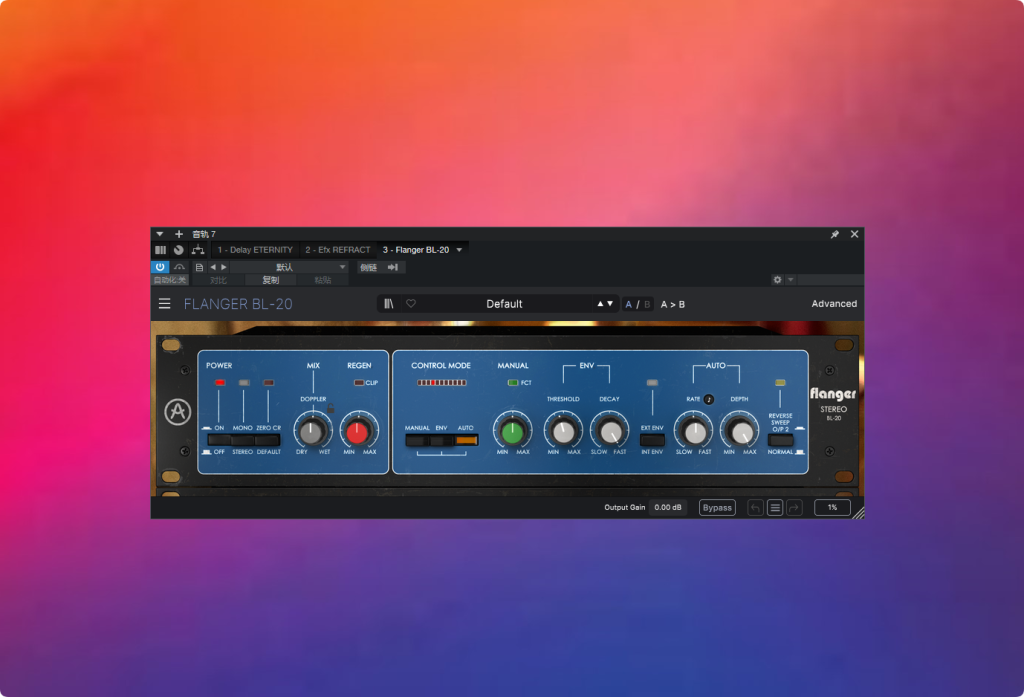Viewport: 1024px width, 697px height.
Task: Set control mode to ENV
Action: [441, 440]
